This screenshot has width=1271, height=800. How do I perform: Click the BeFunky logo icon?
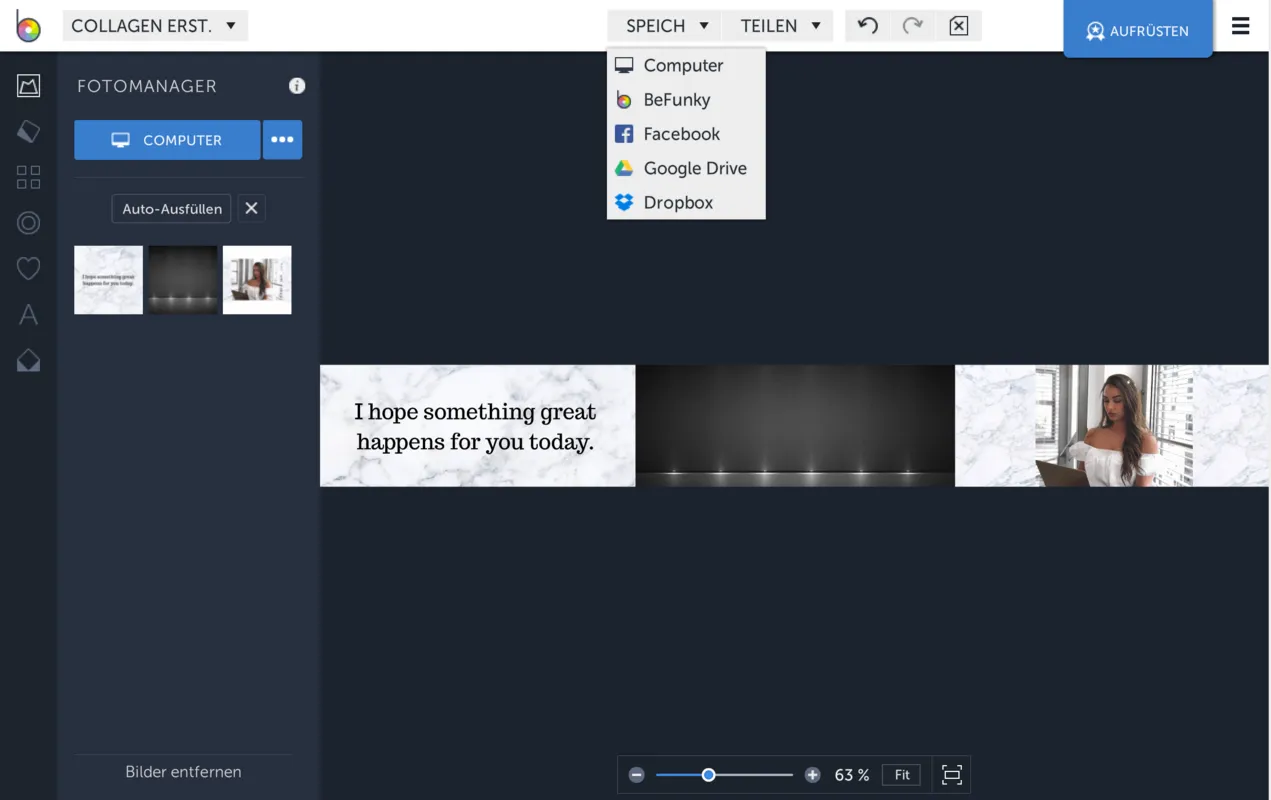click(28, 26)
